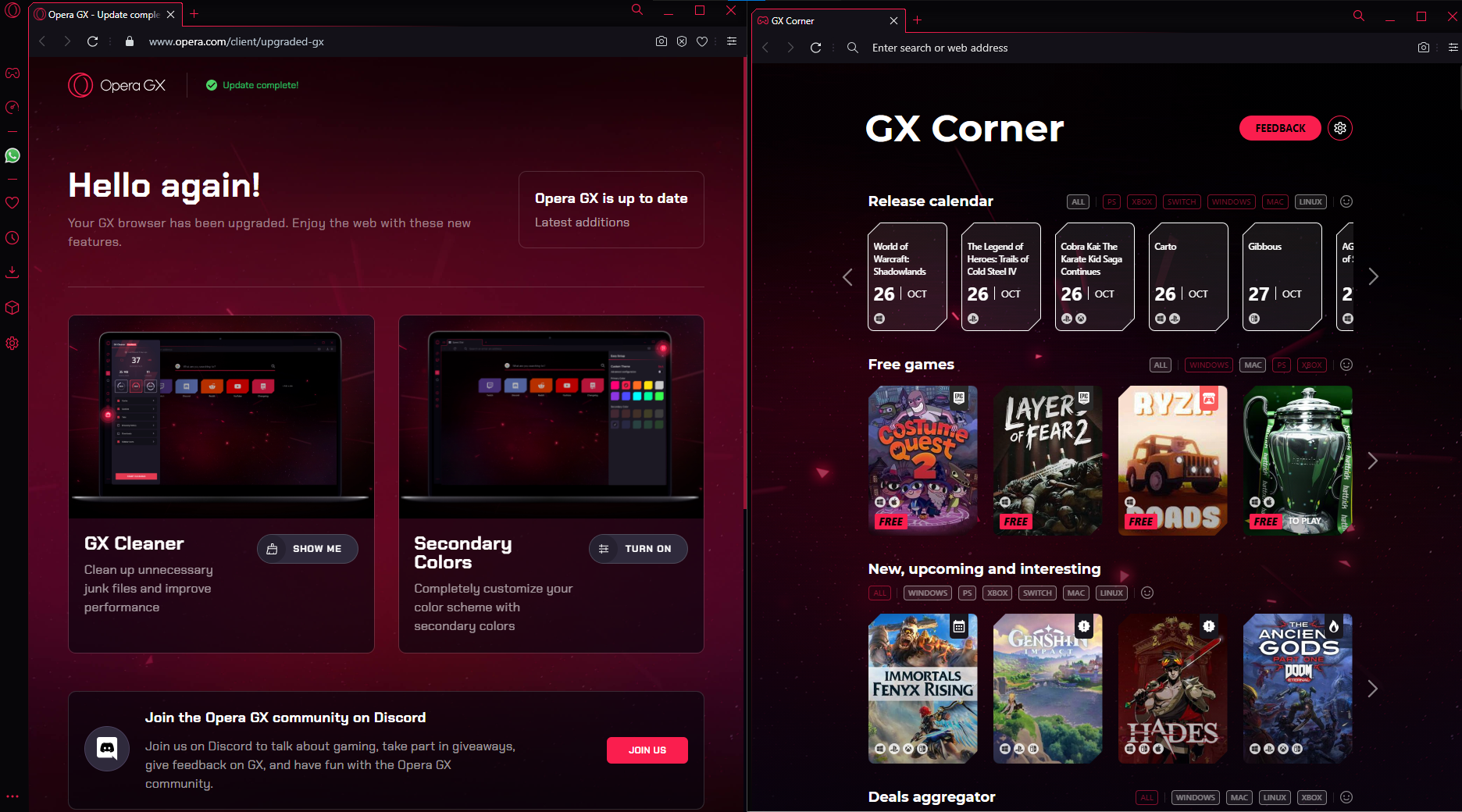
Task: Show next Release calendar items
Action: tap(1373, 276)
